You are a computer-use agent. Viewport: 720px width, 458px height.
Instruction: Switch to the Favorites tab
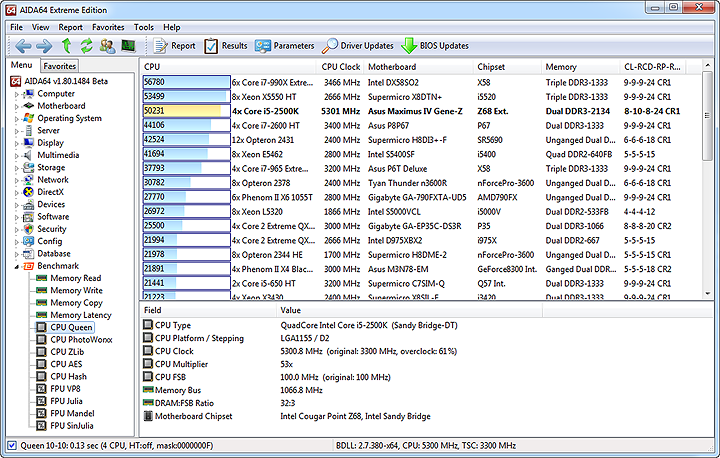pyautogui.click(x=59, y=66)
